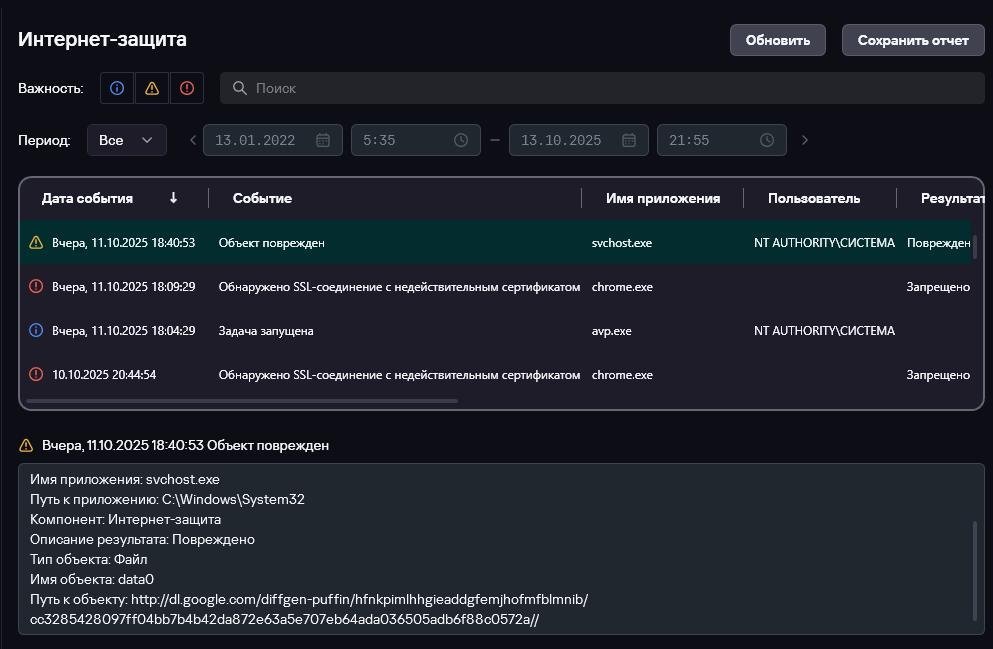
Task: Go to the next period with right chevron
Action: point(805,140)
